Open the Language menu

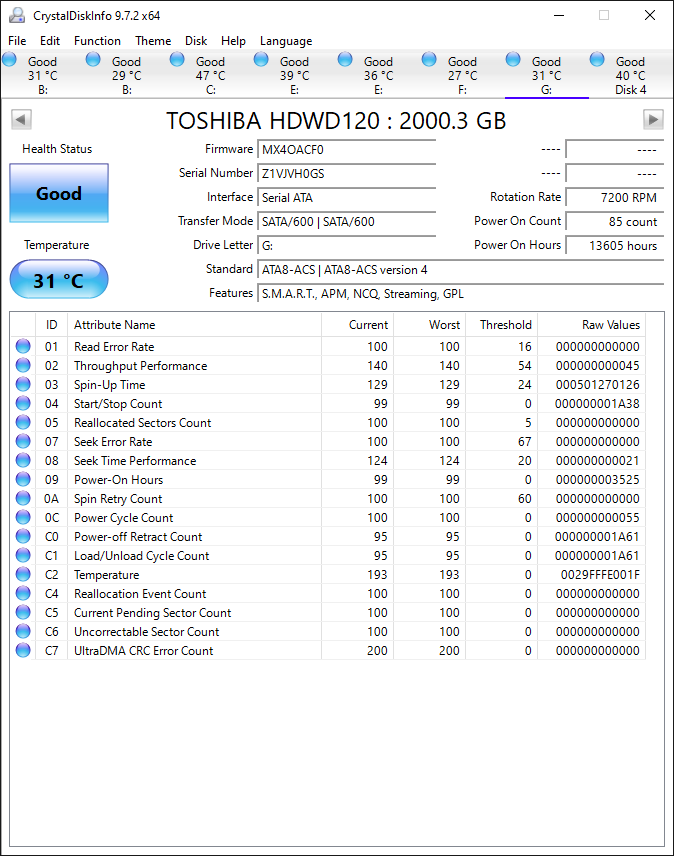pos(286,41)
